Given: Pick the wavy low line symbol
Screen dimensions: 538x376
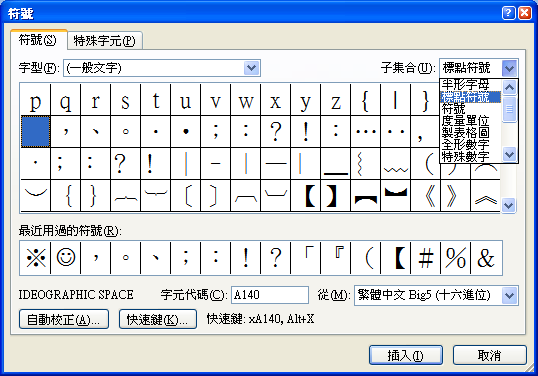Looking at the screenshot, I should (395, 164).
